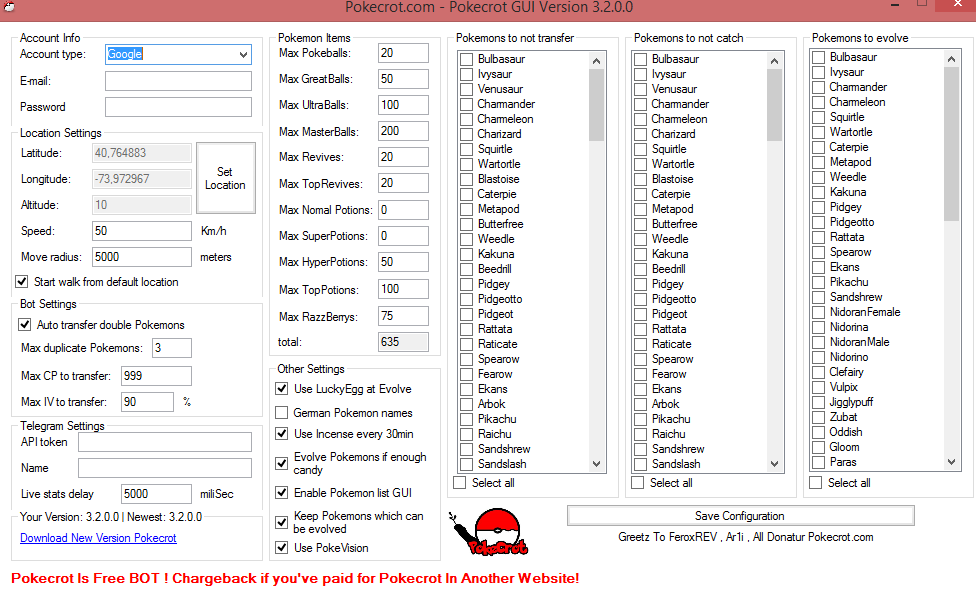Click not transfer list scroll up arrow
The width and height of the screenshot is (976, 589).
(596, 61)
